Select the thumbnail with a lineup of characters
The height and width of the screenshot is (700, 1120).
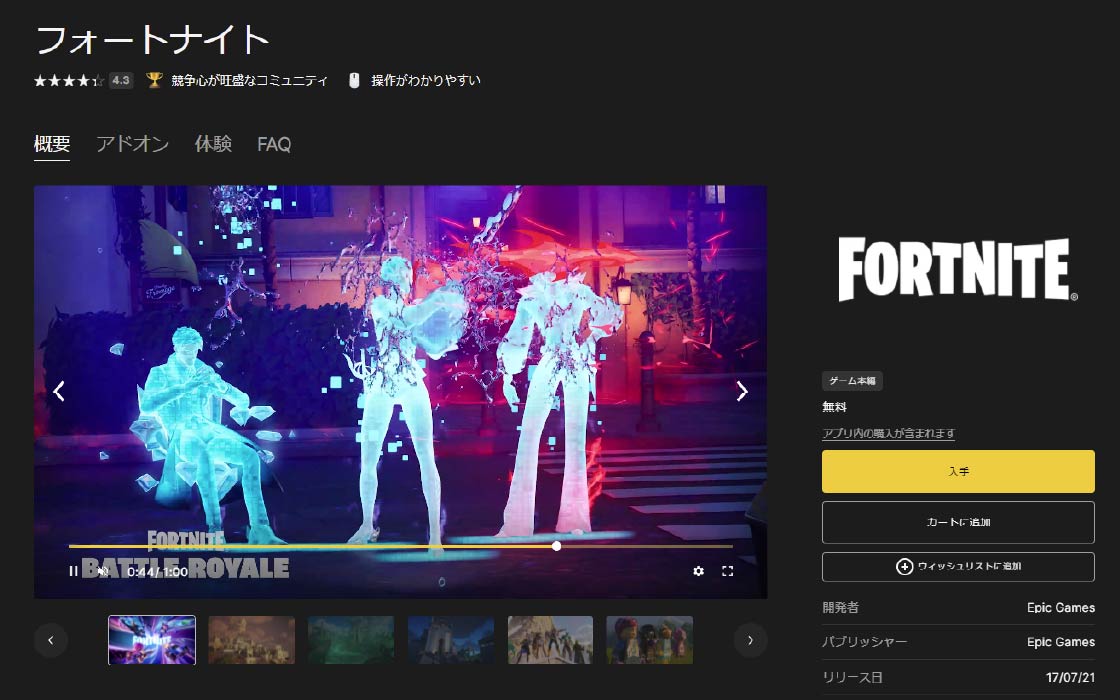tap(550, 640)
